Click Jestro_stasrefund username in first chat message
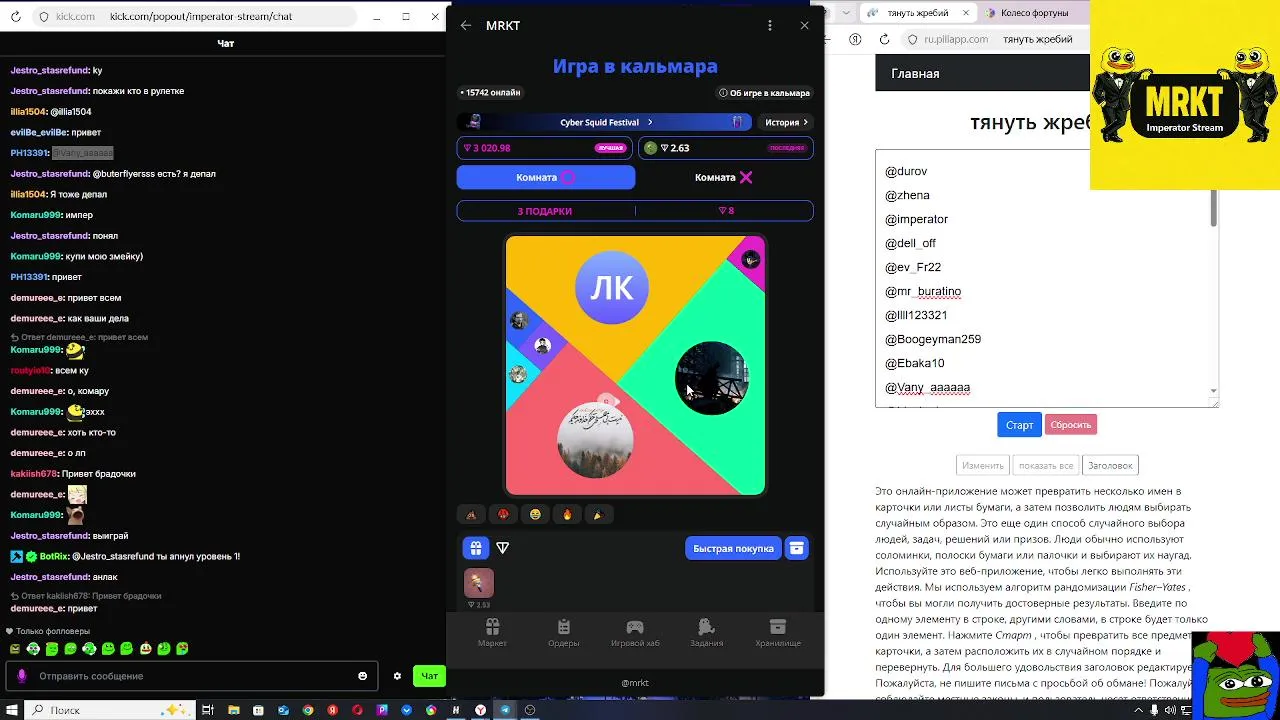Image resolution: width=1280 pixels, height=720 pixels. coord(50,71)
